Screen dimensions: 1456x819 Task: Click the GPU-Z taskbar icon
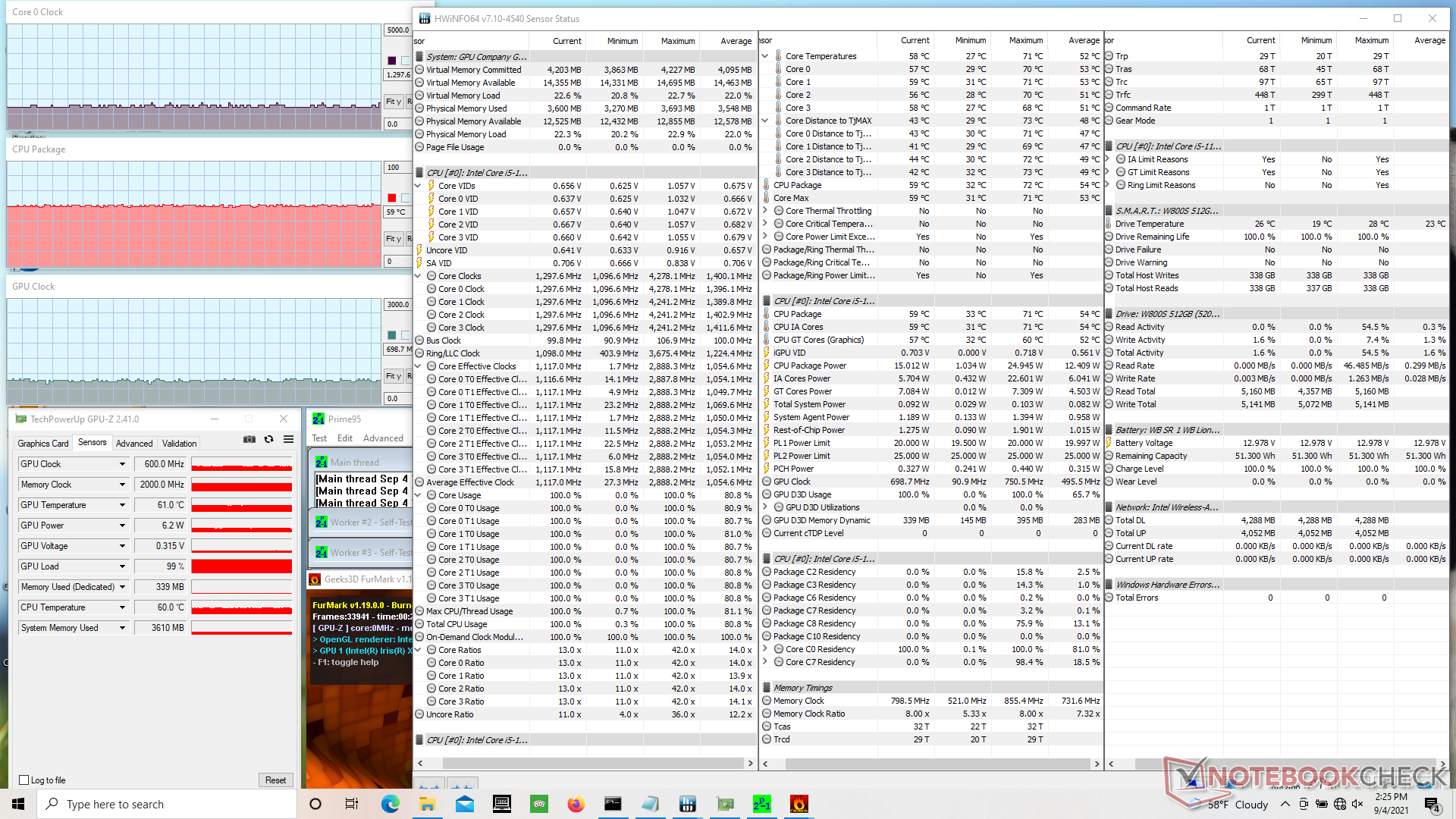(724, 804)
